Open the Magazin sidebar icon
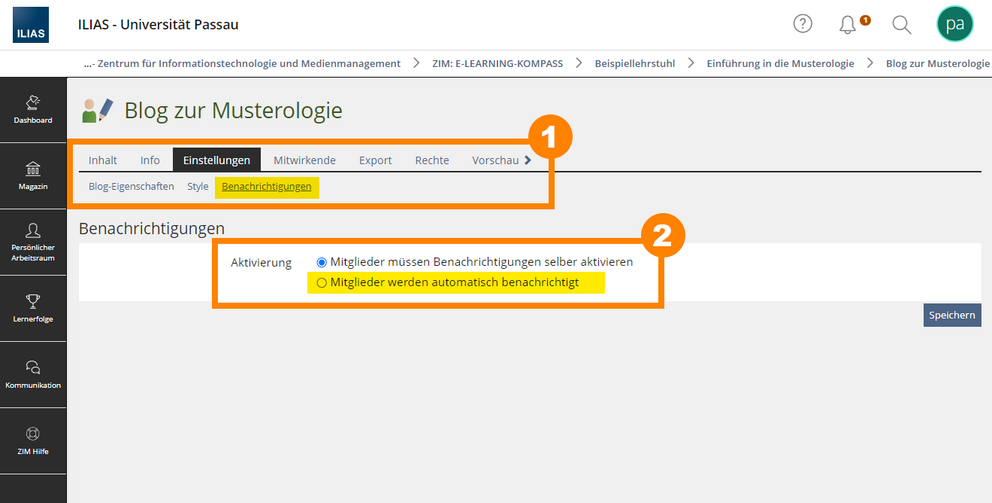Viewport: 992px width, 503px height. pyautogui.click(x=33, y=176)
